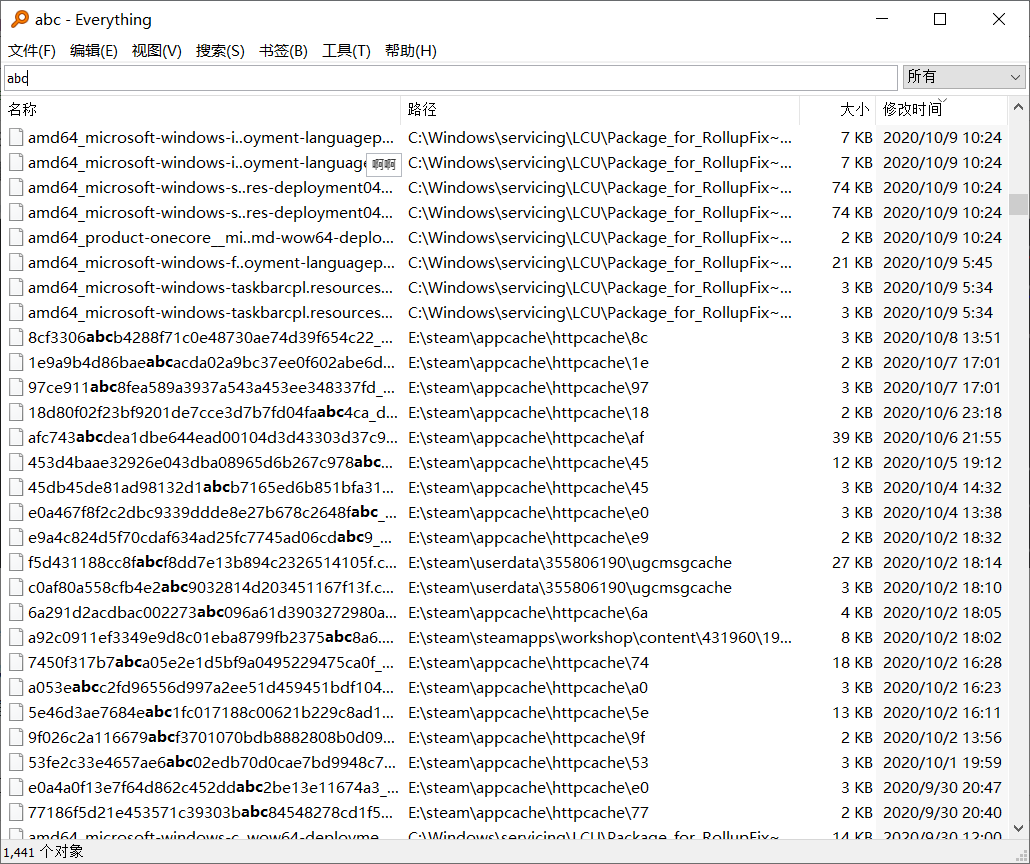Viewport: 1030px width, 864px height.
Task: Click modified time 2020/9/30 20:47
Action: click(x=942, y=787)
